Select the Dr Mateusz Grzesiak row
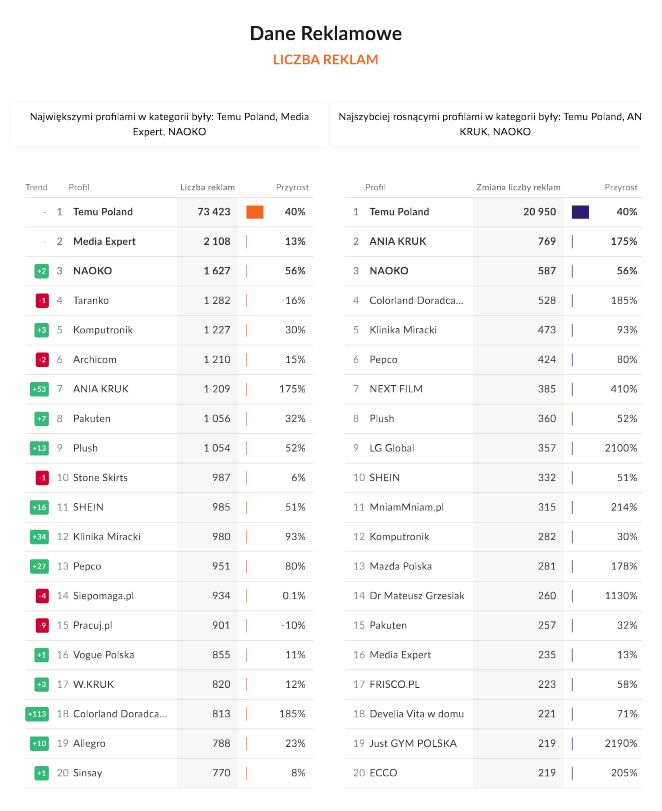This screenshot has width=662, height=811. 416,596
